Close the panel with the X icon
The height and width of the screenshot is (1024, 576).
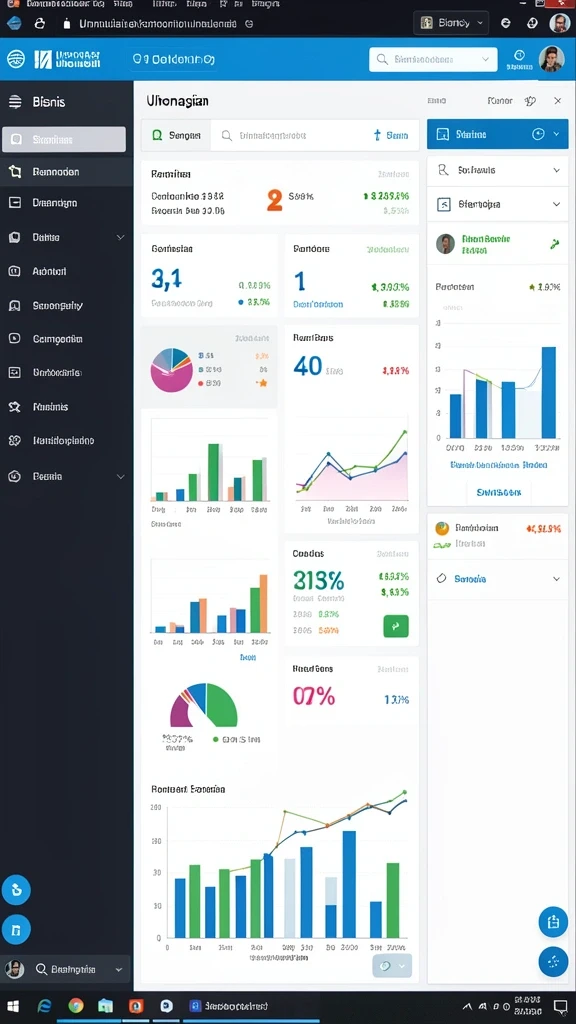coord(557,101)
